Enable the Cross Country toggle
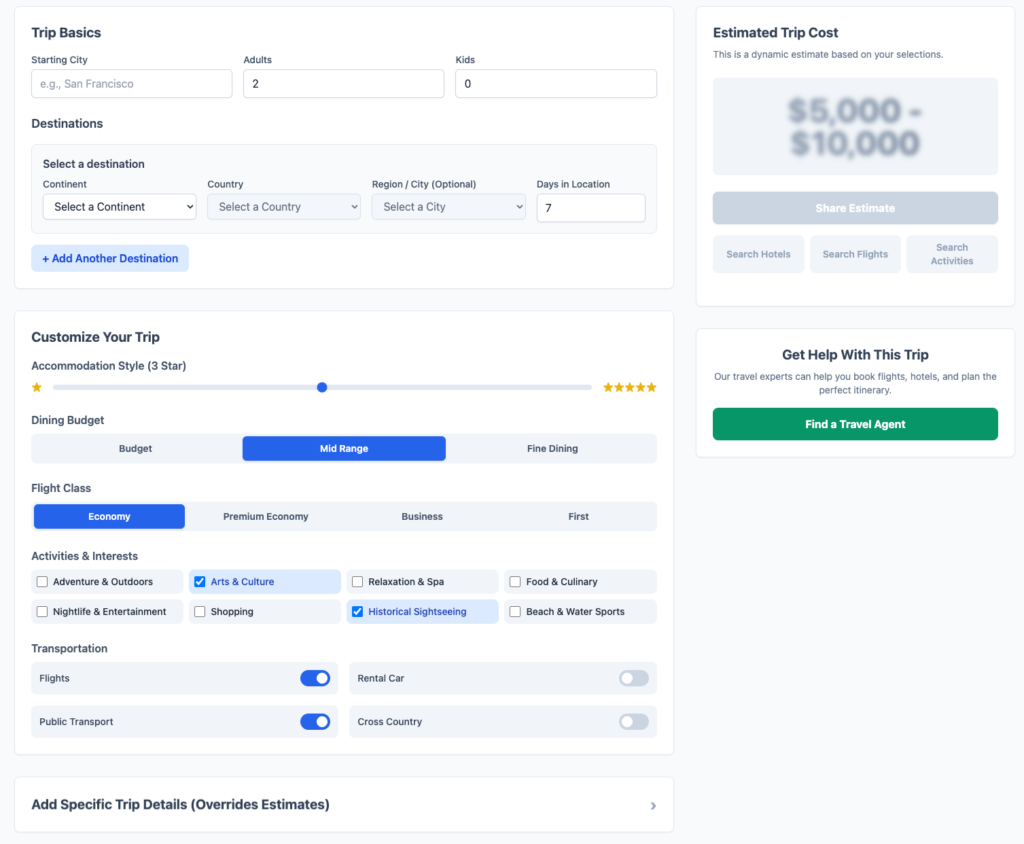This screenshot has height=844, width=1024. click(x=633, y=721)
